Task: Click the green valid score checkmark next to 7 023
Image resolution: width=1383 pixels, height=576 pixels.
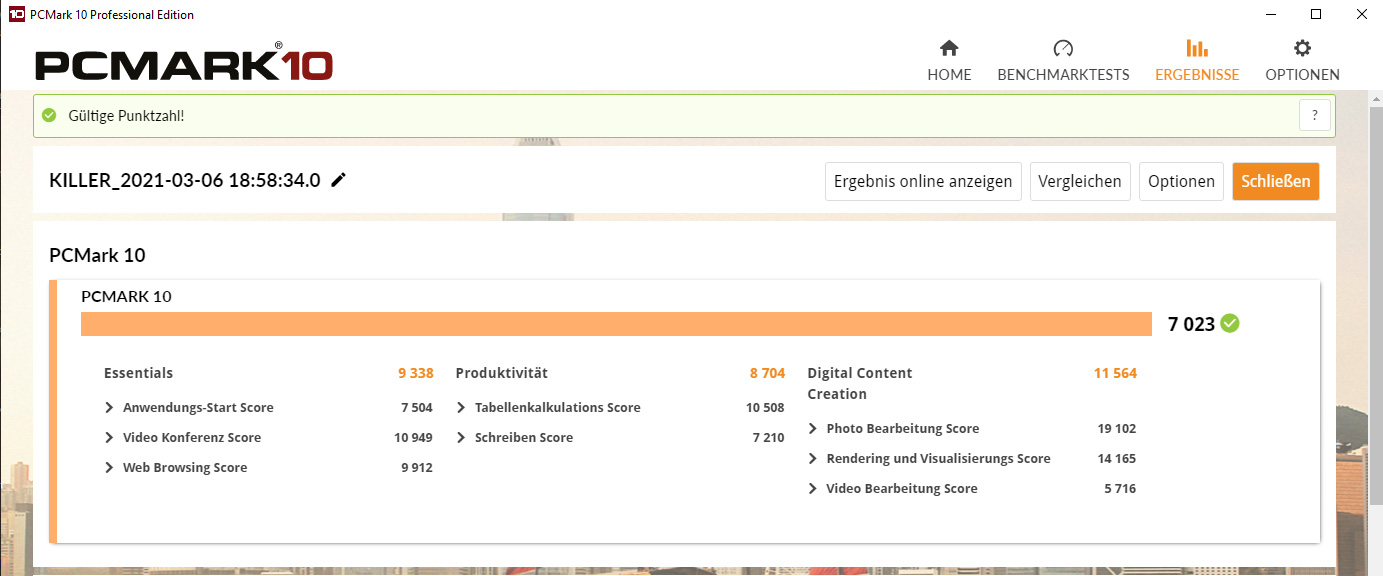Action: pos(1230,323)
